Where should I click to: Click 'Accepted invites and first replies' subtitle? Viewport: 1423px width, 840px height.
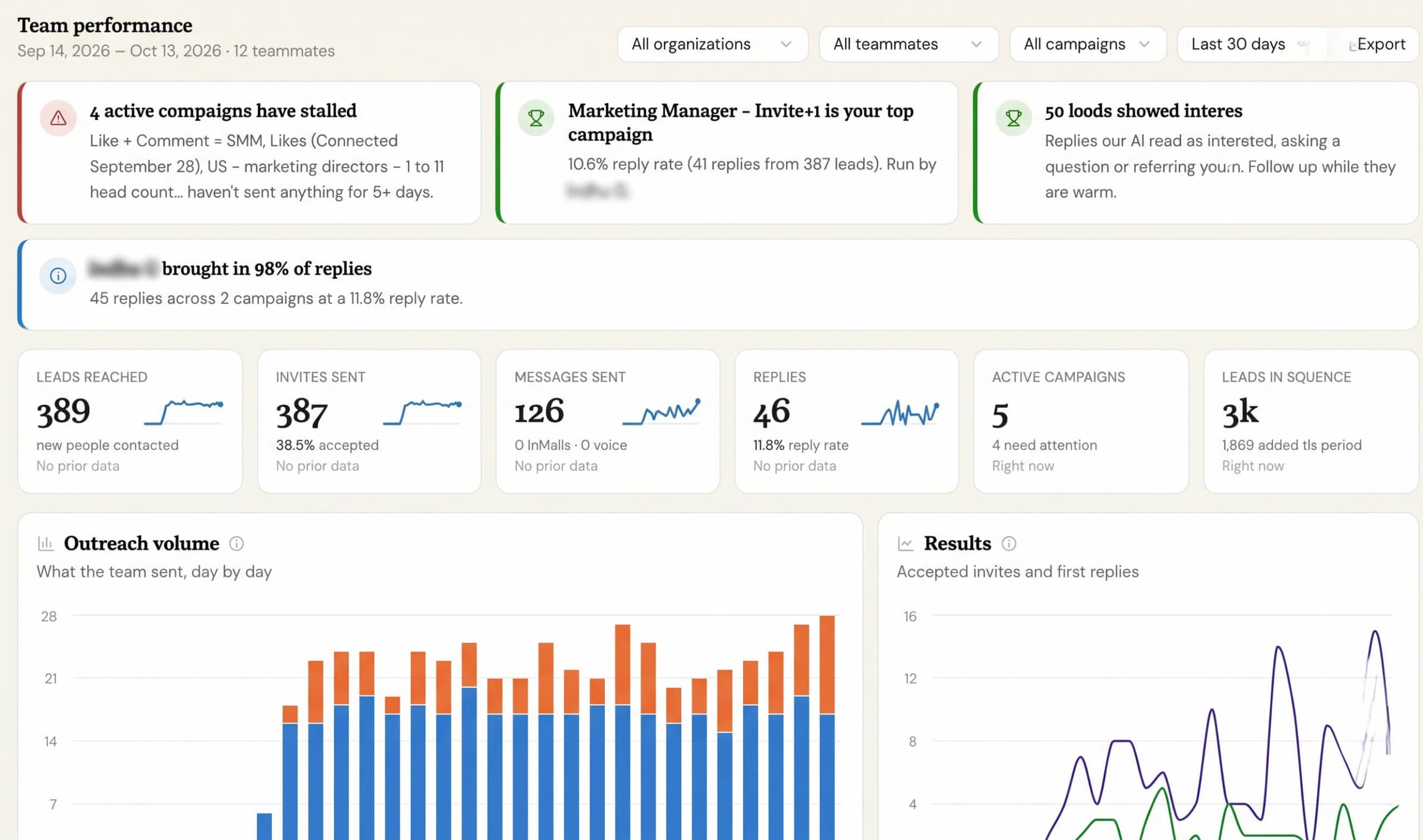pos(1018,572)
